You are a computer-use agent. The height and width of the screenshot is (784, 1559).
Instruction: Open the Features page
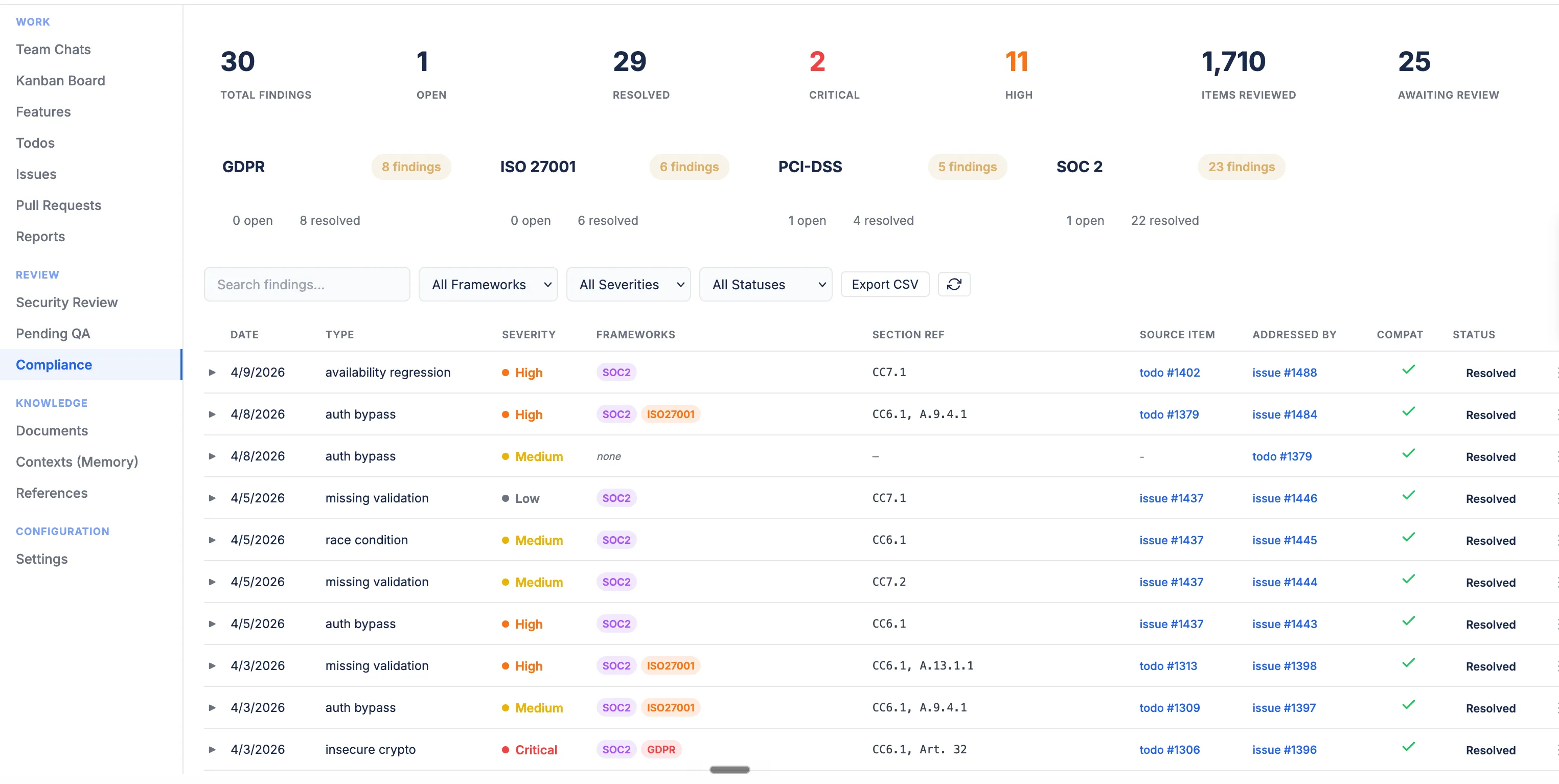coord(43,112)
